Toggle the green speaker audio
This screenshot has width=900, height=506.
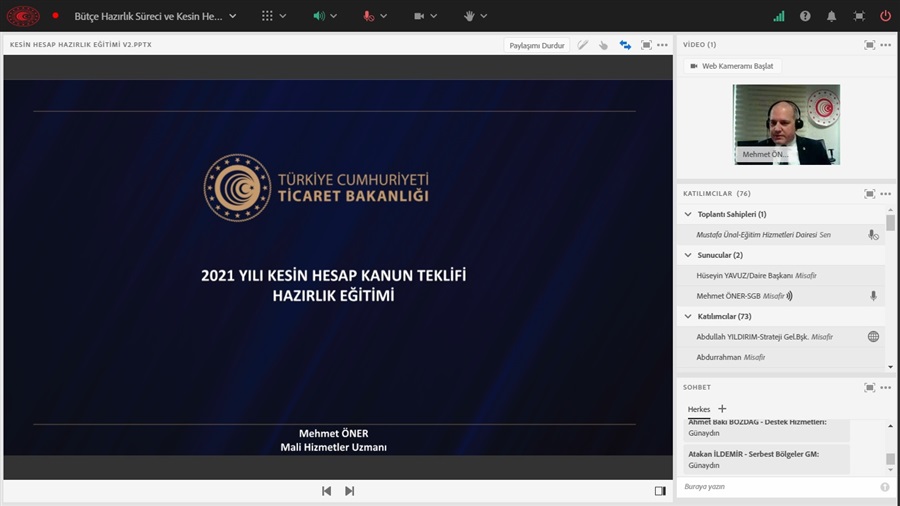tap(319, 16)
